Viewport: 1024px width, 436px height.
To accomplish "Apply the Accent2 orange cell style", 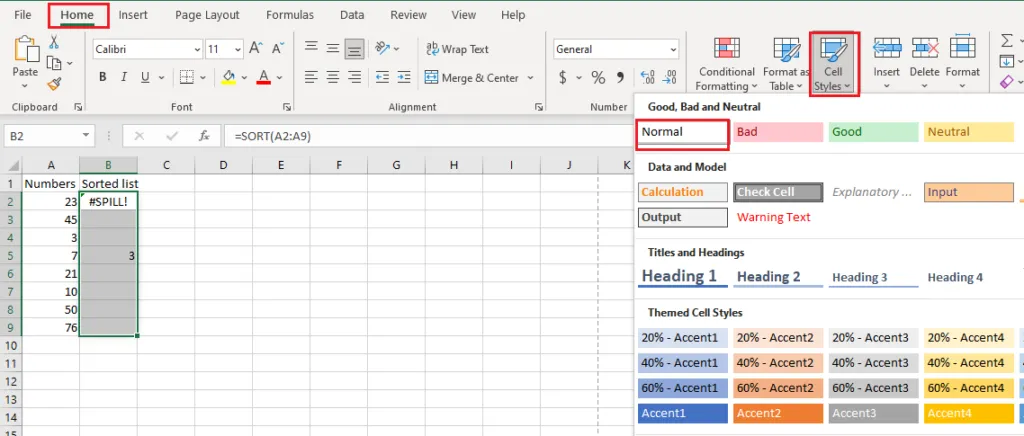I will [x=778, y=413].
